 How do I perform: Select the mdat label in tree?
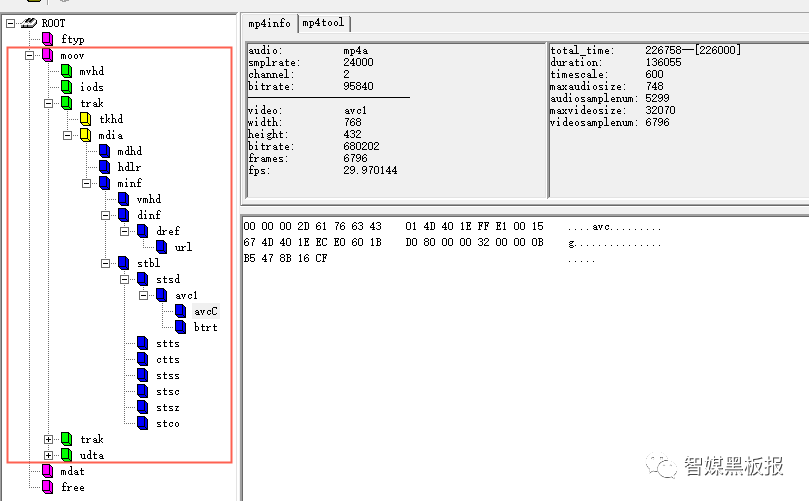point(72,472)
